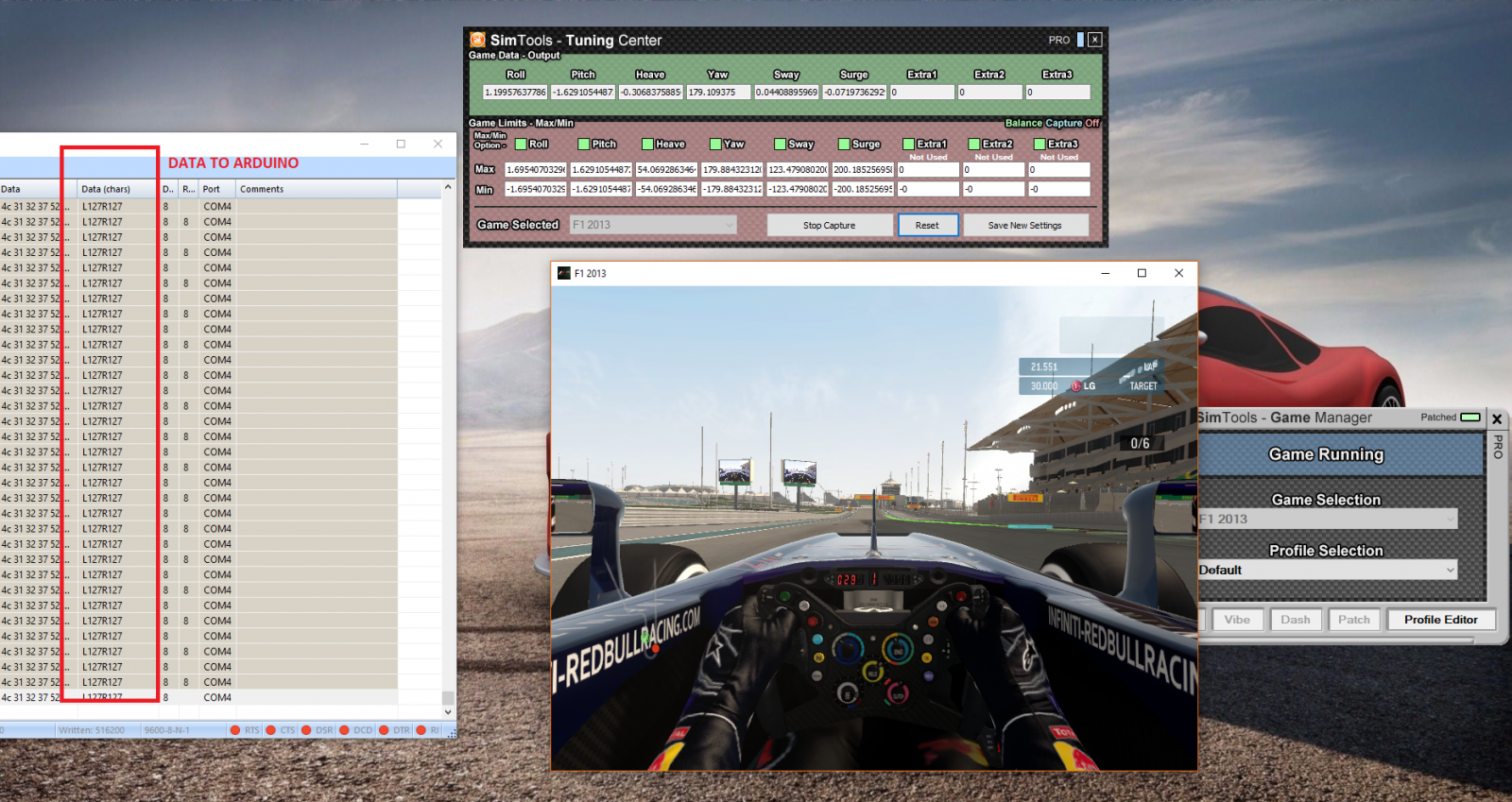
Task: Click the Stop Capture button
Action: click(x=829, y=225)
